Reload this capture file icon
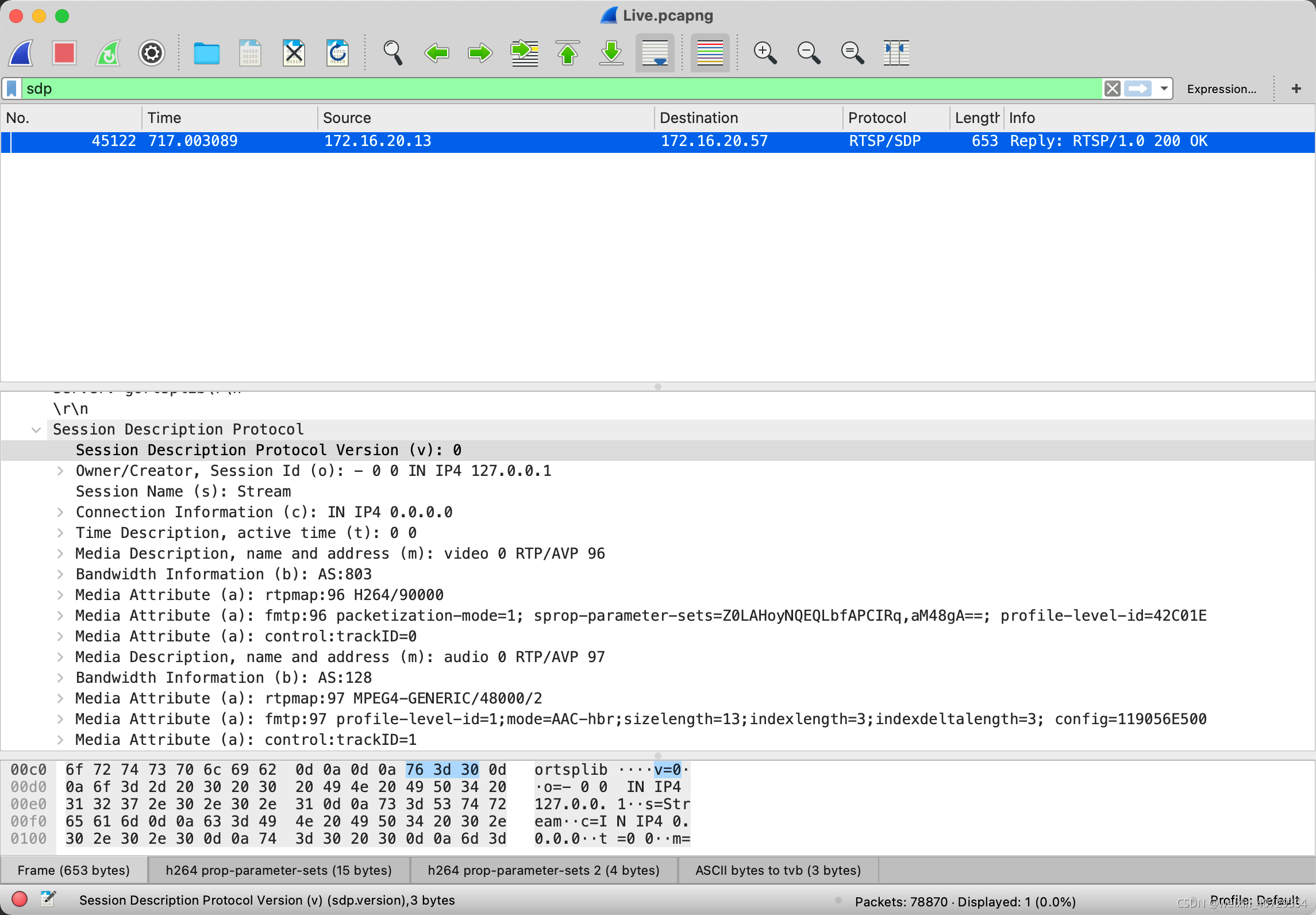The image size is (1316, 915). click(337, 53)
